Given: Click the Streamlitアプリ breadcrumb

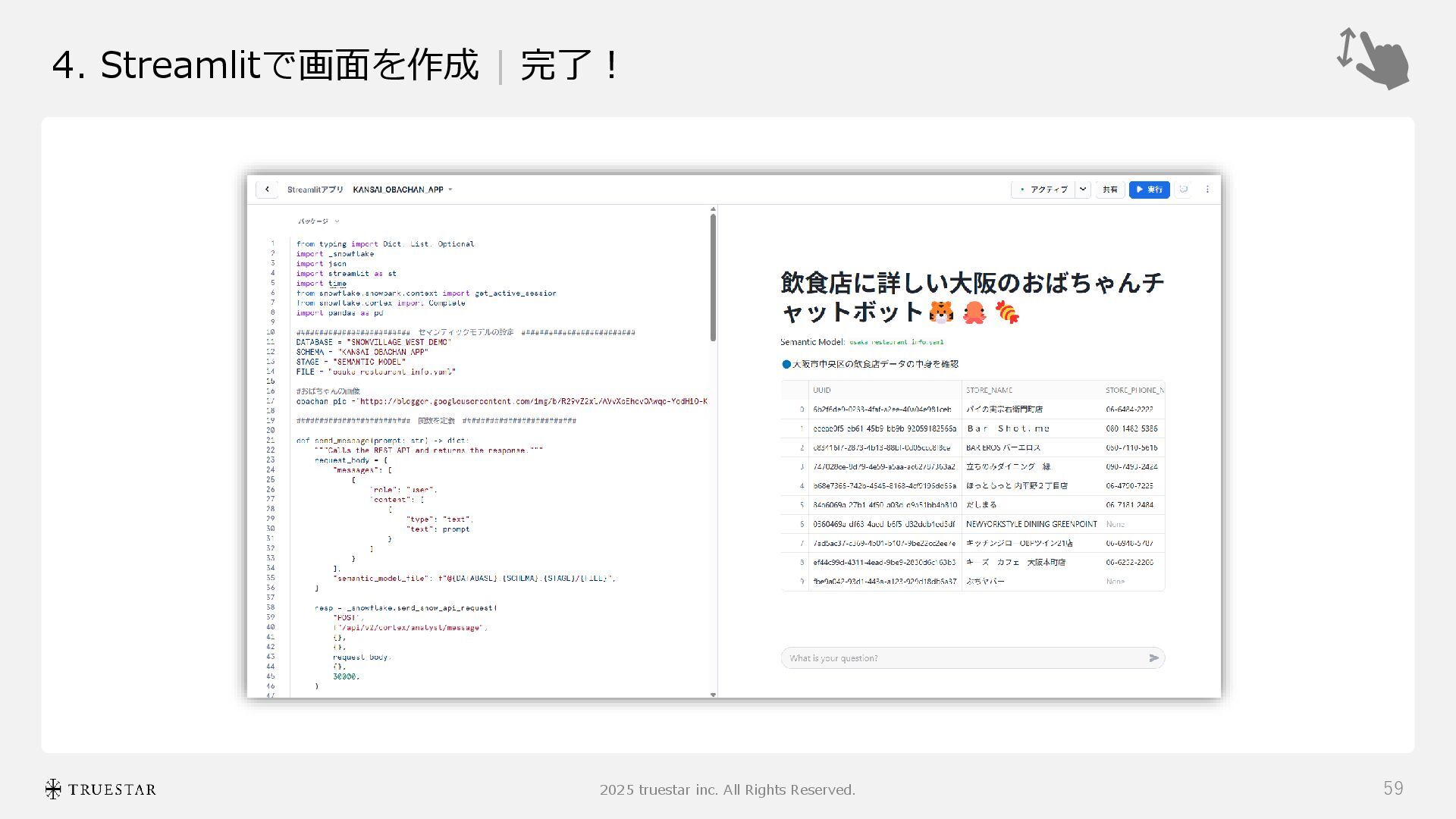Looking at the screenshot, I should pyautogui.click(x=315, y=190).
